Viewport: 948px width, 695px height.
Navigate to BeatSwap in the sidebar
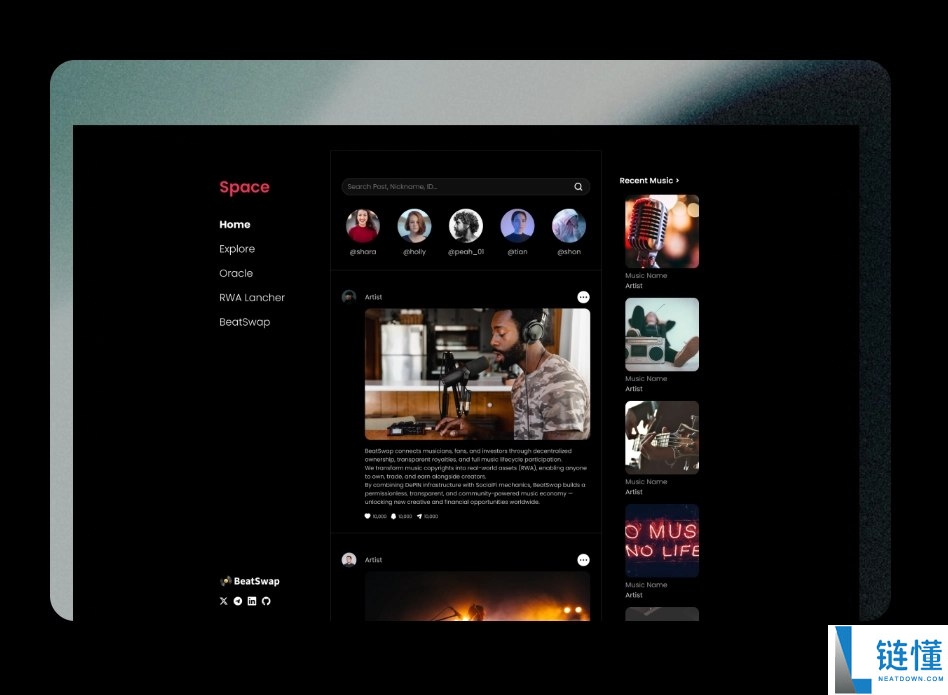point(245,322)
